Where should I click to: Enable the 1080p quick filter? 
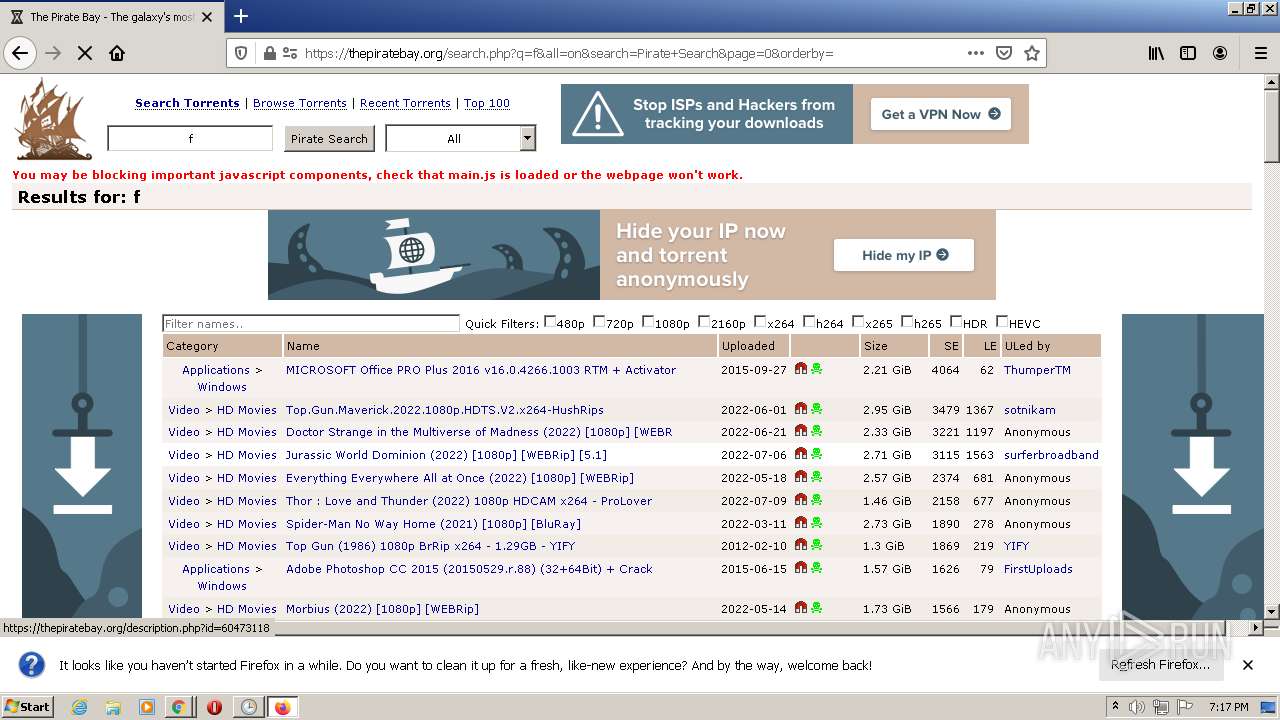(648, 322)
